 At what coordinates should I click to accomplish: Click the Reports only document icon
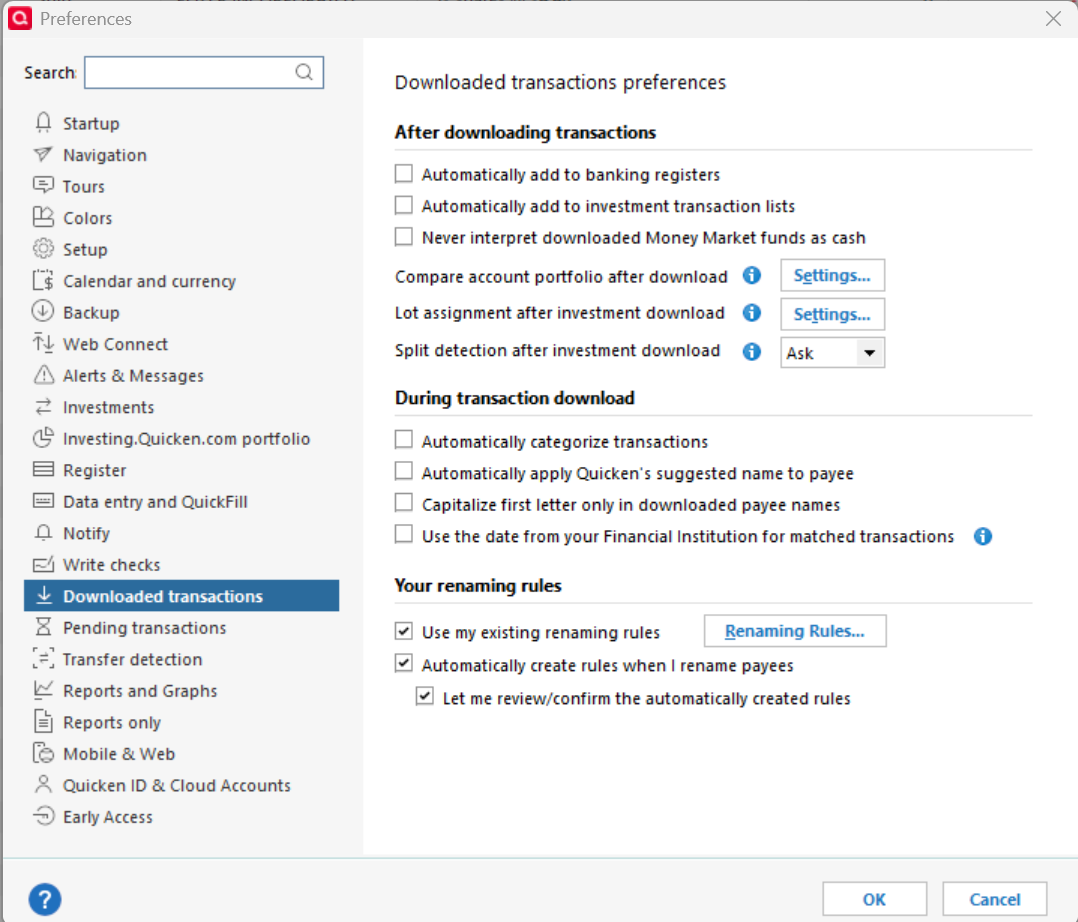43,721
